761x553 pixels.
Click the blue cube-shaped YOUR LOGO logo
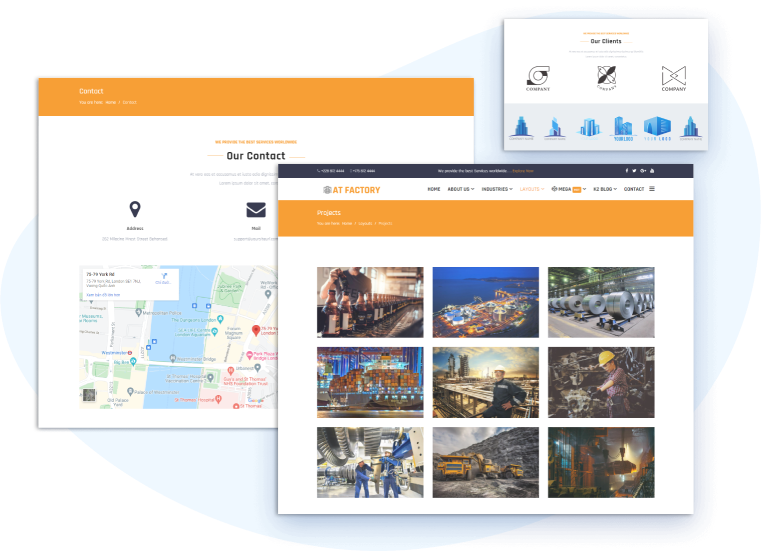[657, 129]
